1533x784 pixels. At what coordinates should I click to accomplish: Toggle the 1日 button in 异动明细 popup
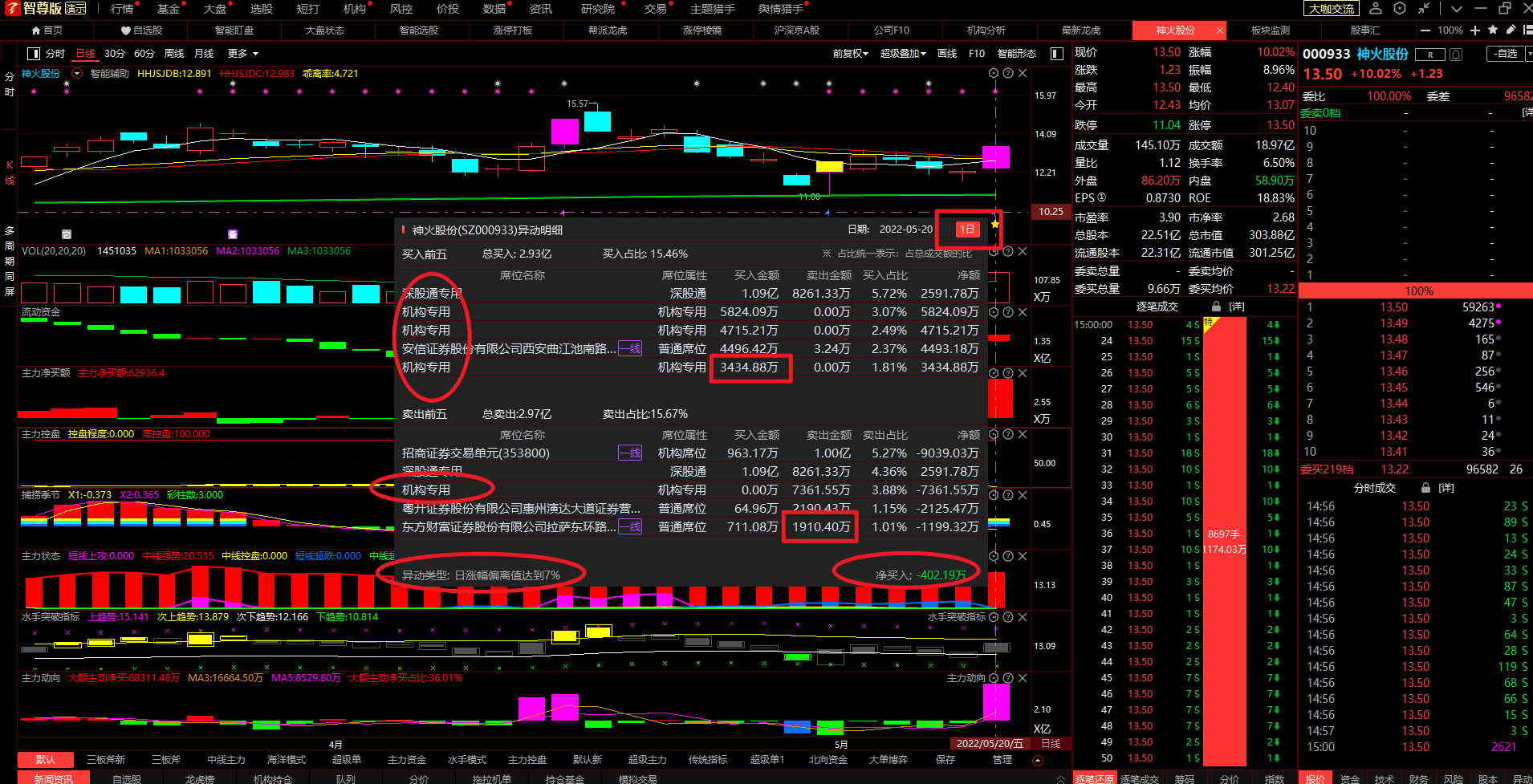967,230
